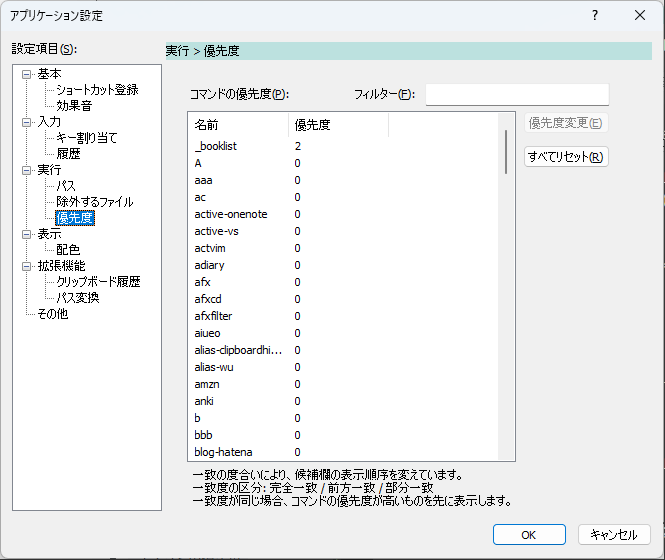Collapse the 基本 tree node
Screen dimensions: 665x560
27,75
